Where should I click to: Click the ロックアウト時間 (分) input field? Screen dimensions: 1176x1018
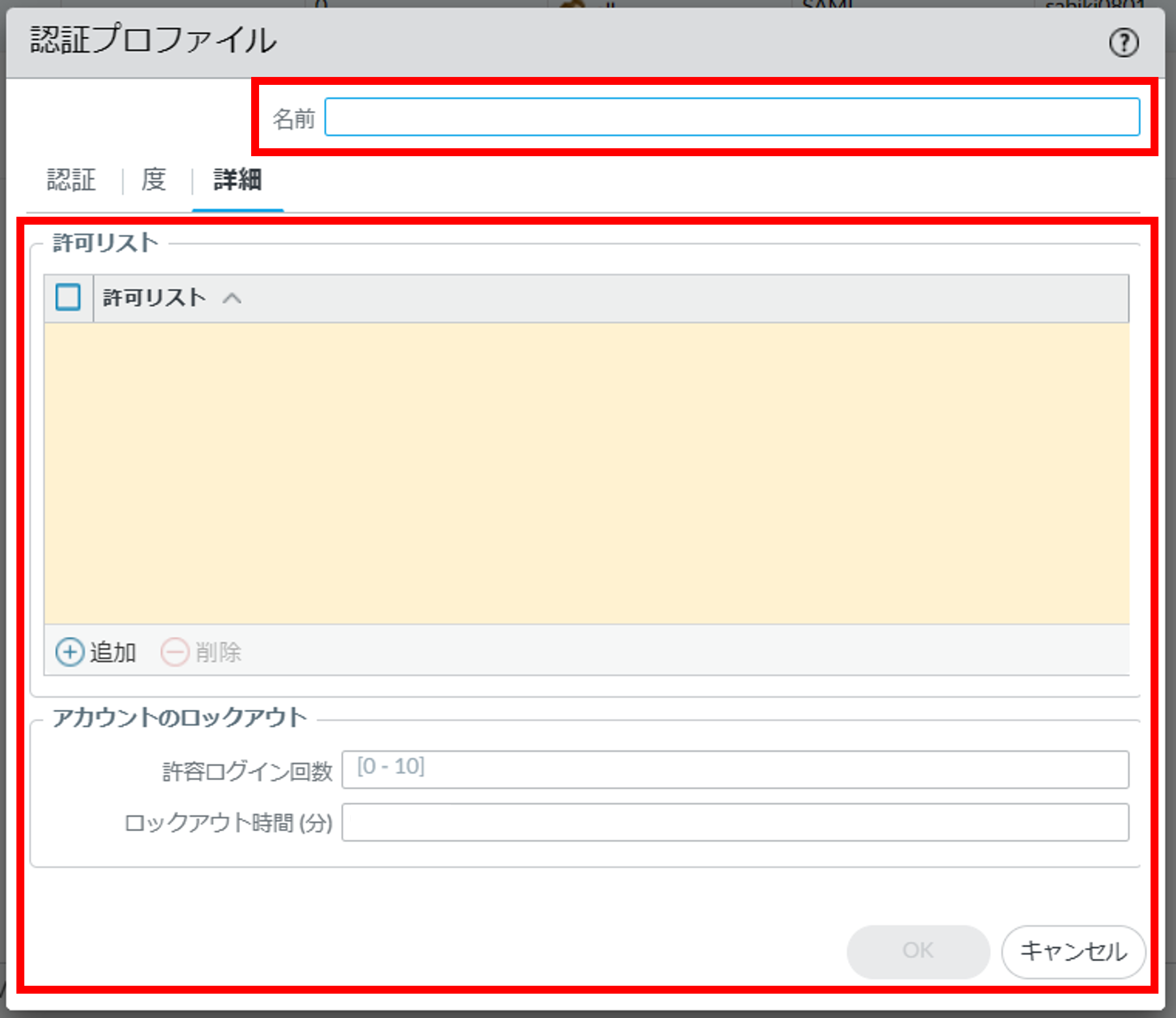(x=735, y=822)
